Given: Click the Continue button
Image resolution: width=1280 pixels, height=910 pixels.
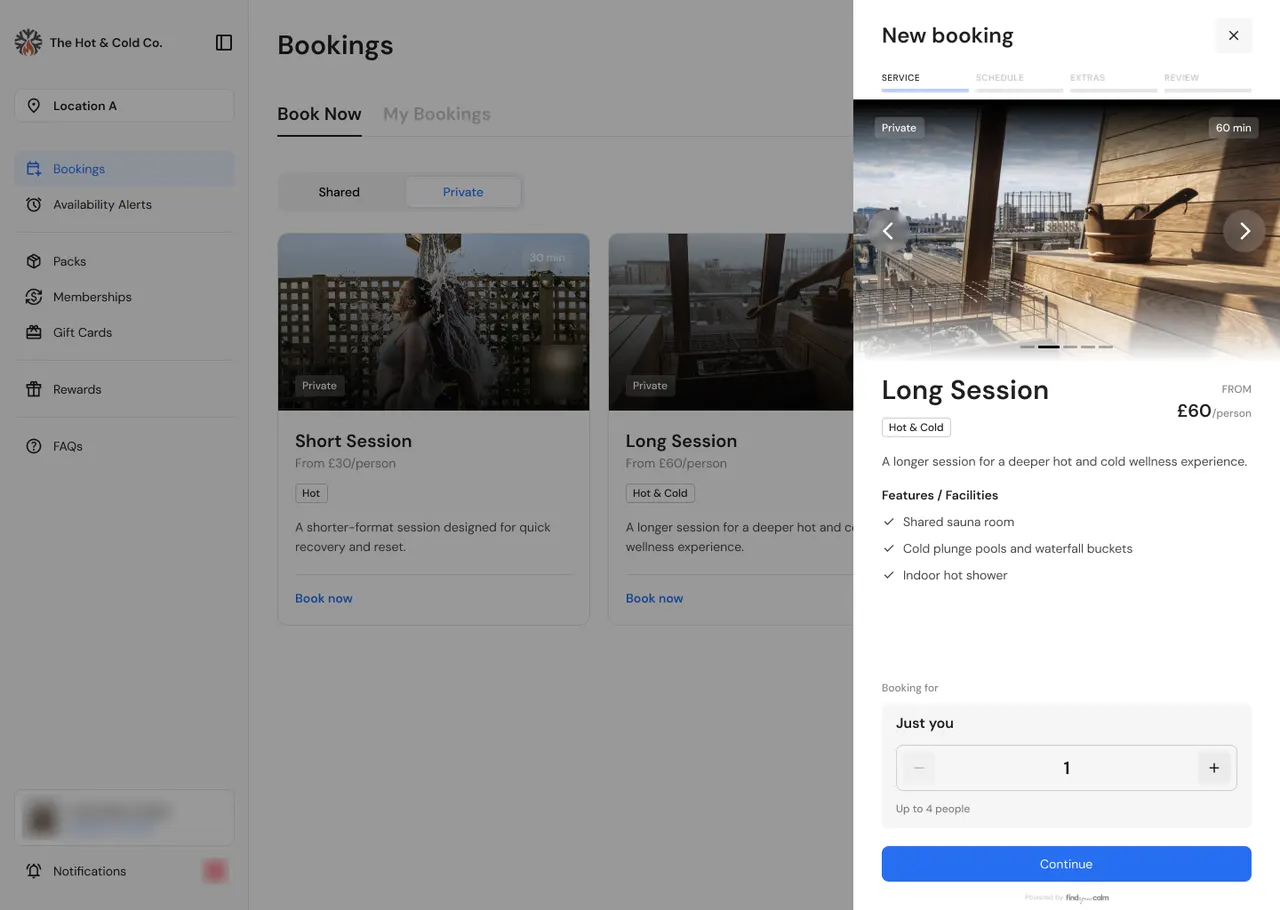Looking at the screenshot, I should coord(1066,864).
